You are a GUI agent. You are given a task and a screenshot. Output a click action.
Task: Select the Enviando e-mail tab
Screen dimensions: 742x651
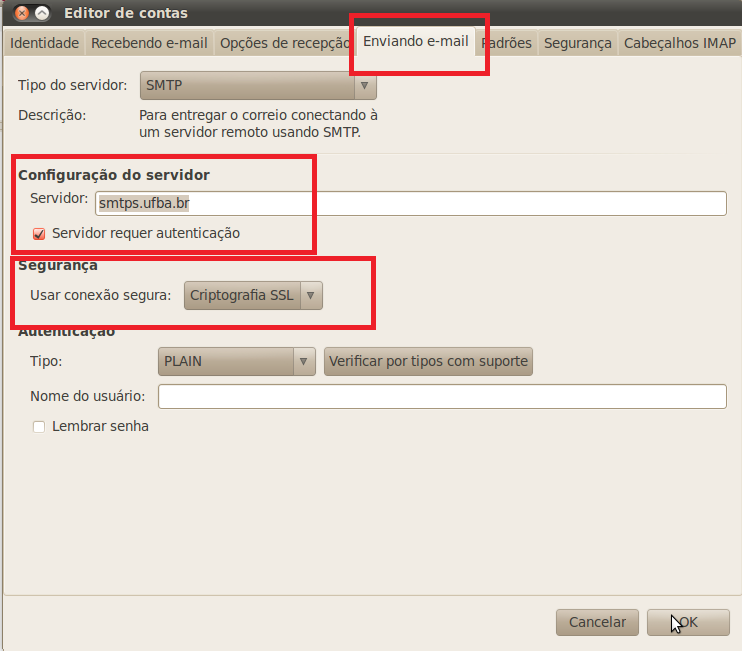(x=416, y=42)
